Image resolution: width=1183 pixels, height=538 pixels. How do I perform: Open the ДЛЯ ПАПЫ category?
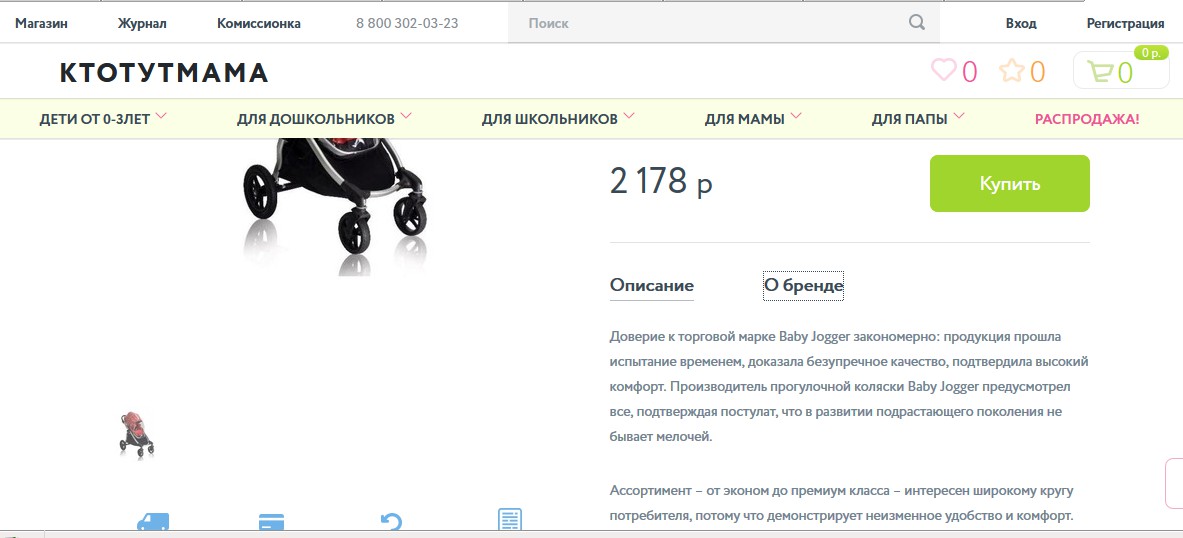click(910, 119)
